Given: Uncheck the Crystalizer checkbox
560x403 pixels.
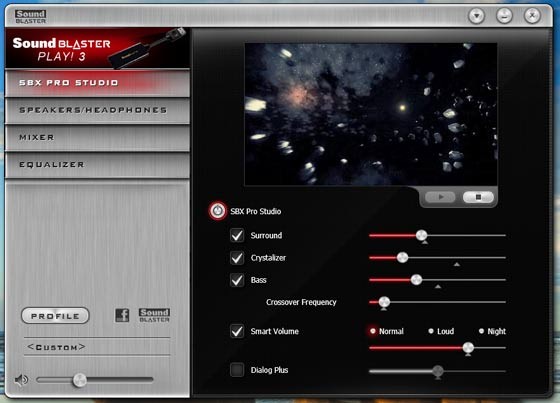Looking at the screenshot, I should pyautogui.click(x=237, y=258).
